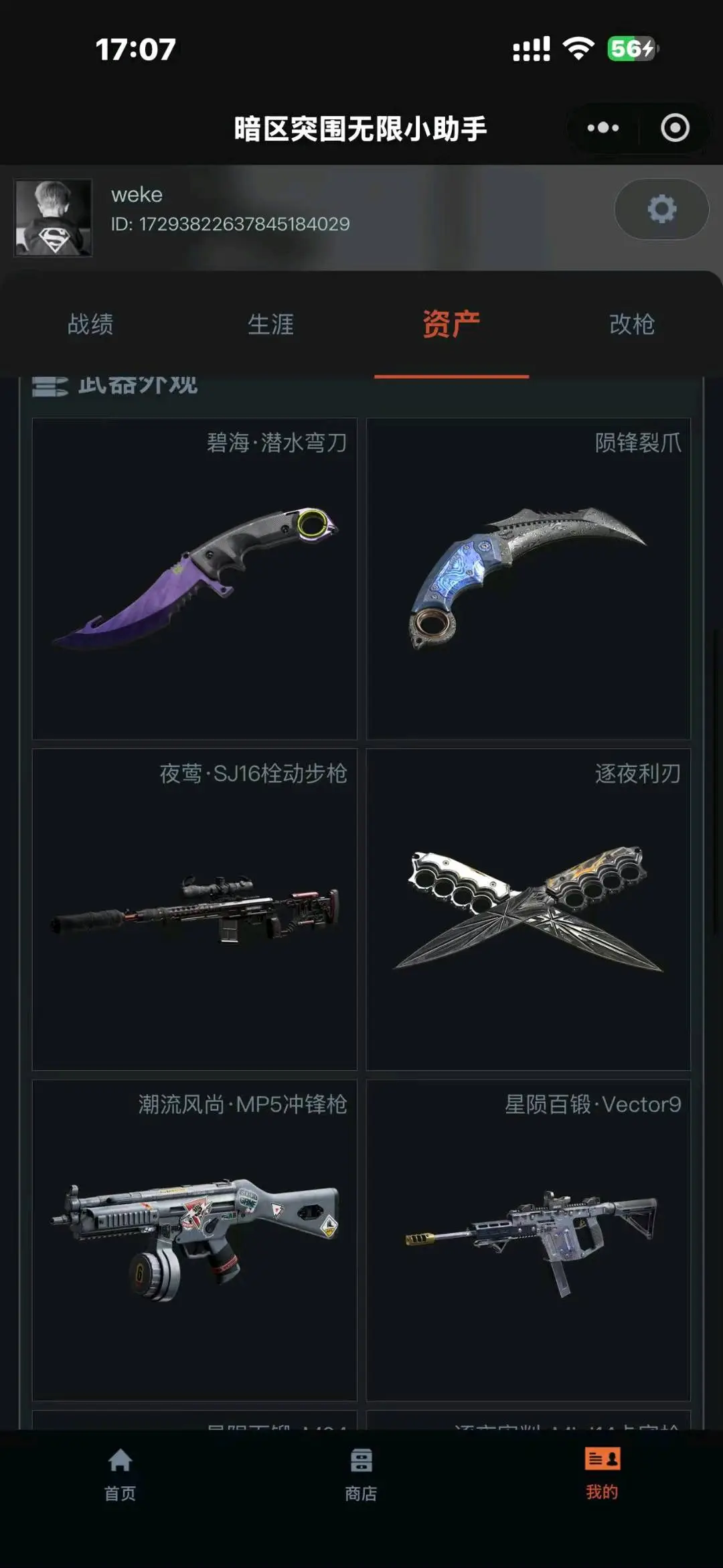Screen dimensions: 723x1568
Task: Close mini program via circle target icon
Action: (675, 128)
